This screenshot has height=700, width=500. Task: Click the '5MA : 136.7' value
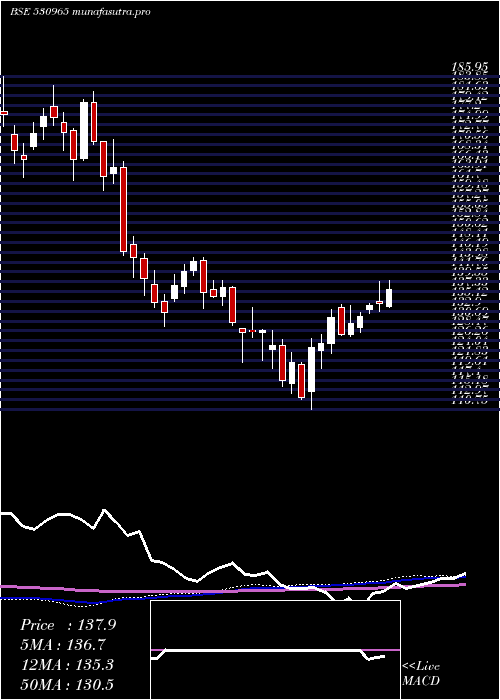click(x=64, y=645)
